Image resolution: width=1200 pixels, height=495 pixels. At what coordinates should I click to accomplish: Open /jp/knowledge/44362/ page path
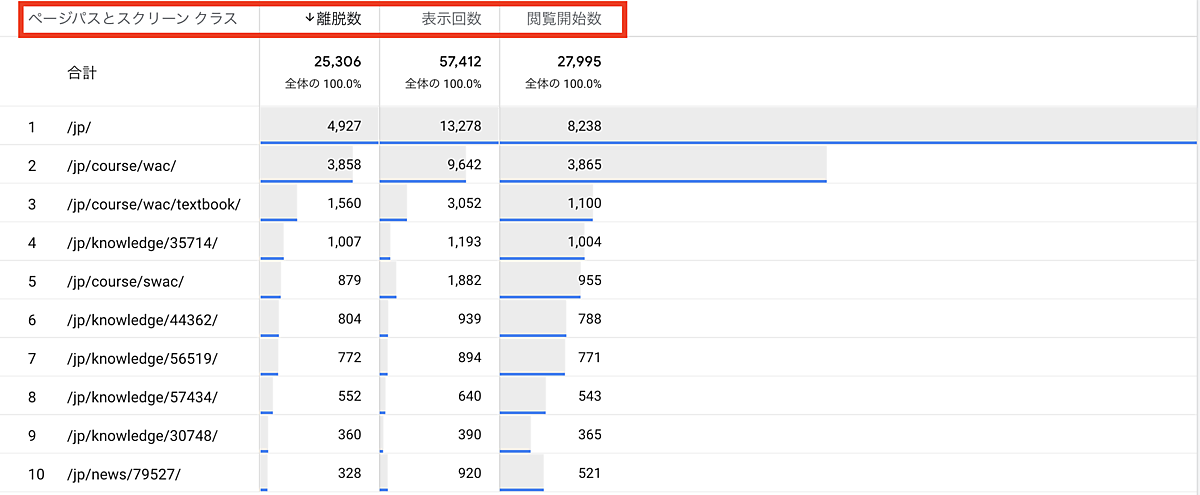[141, 320]
